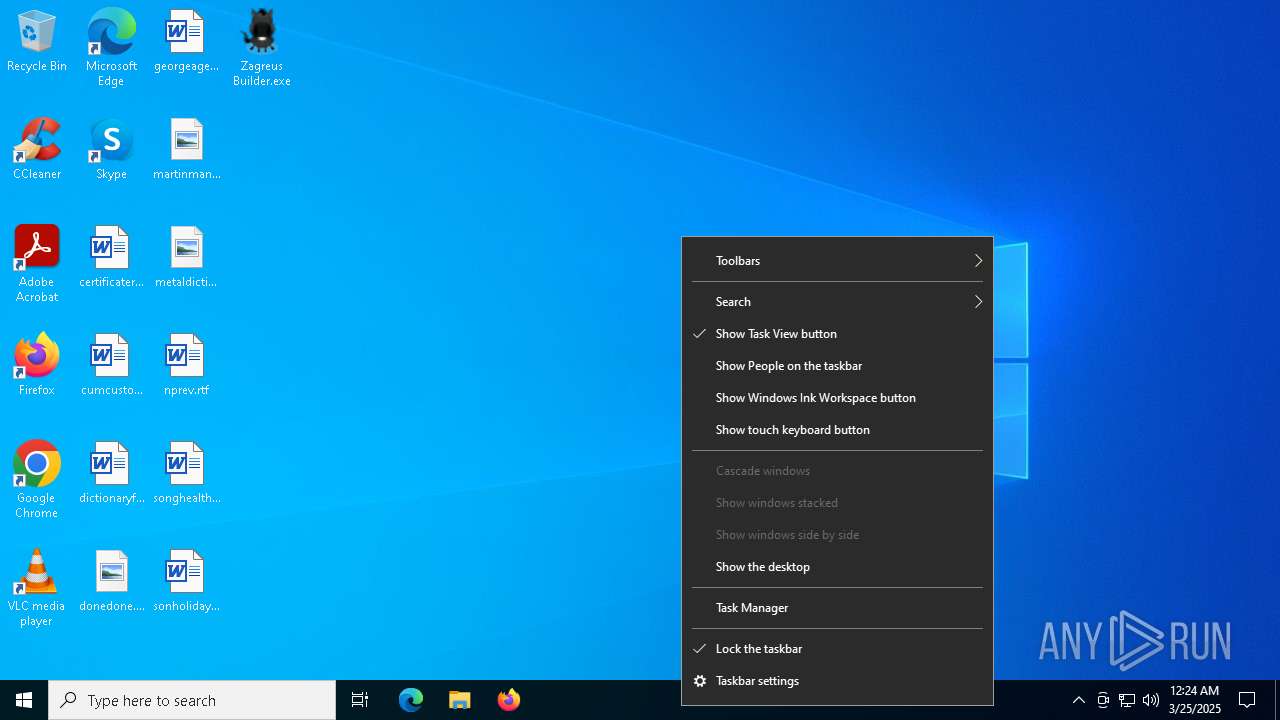This screenshot has height=720, width=1280.
Task: Select the Skype desktop shortcut
Action: coord(111,150)
